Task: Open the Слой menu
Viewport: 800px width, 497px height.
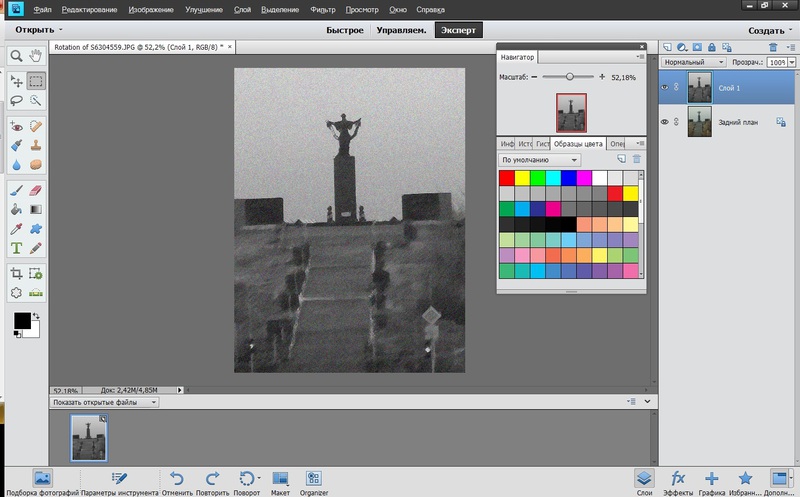Action: click(242, 10)
